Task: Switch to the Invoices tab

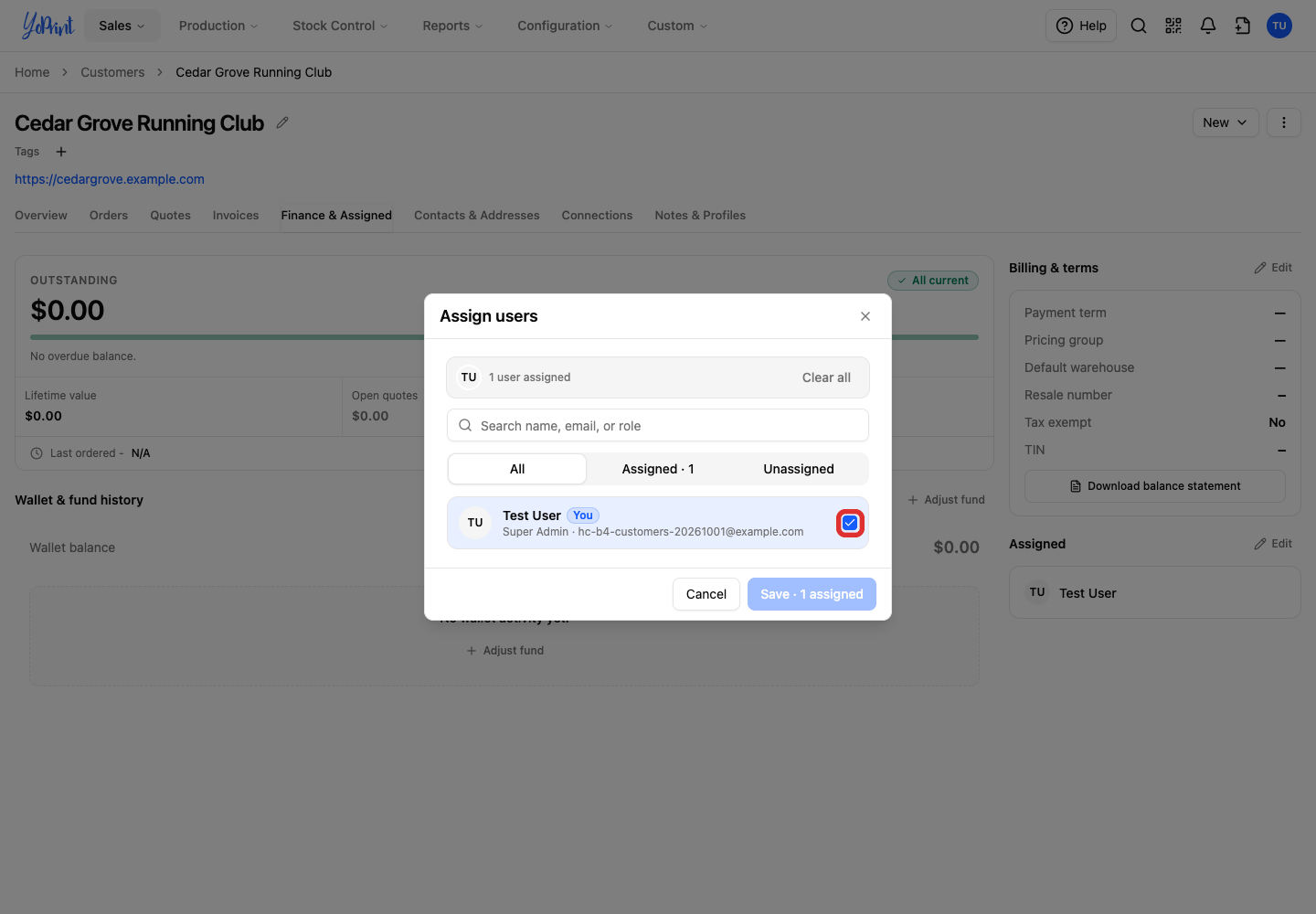Action: pyautogui.click(x=236, y=216)
